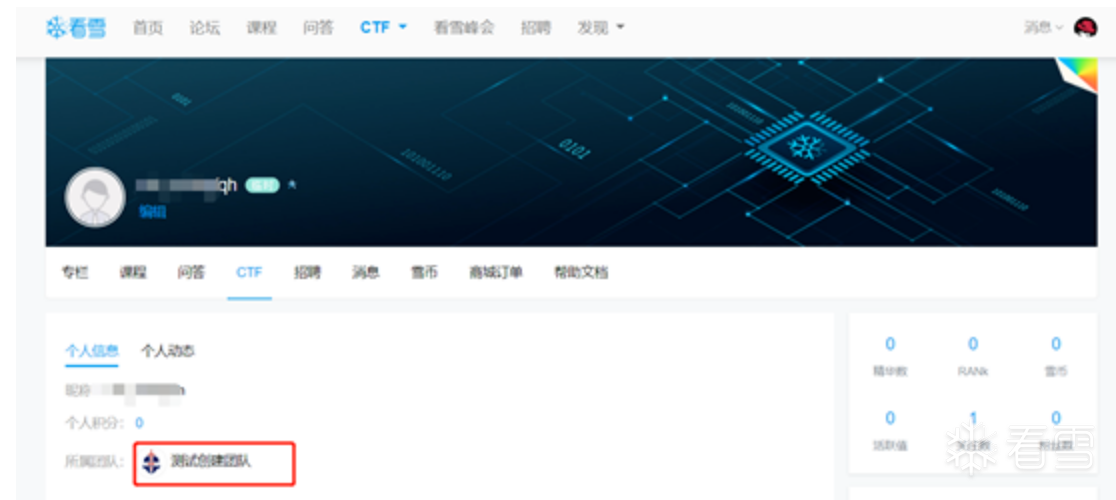
Task: Open the 消息 dropdown in header
Action: (x=1043, y=28)
